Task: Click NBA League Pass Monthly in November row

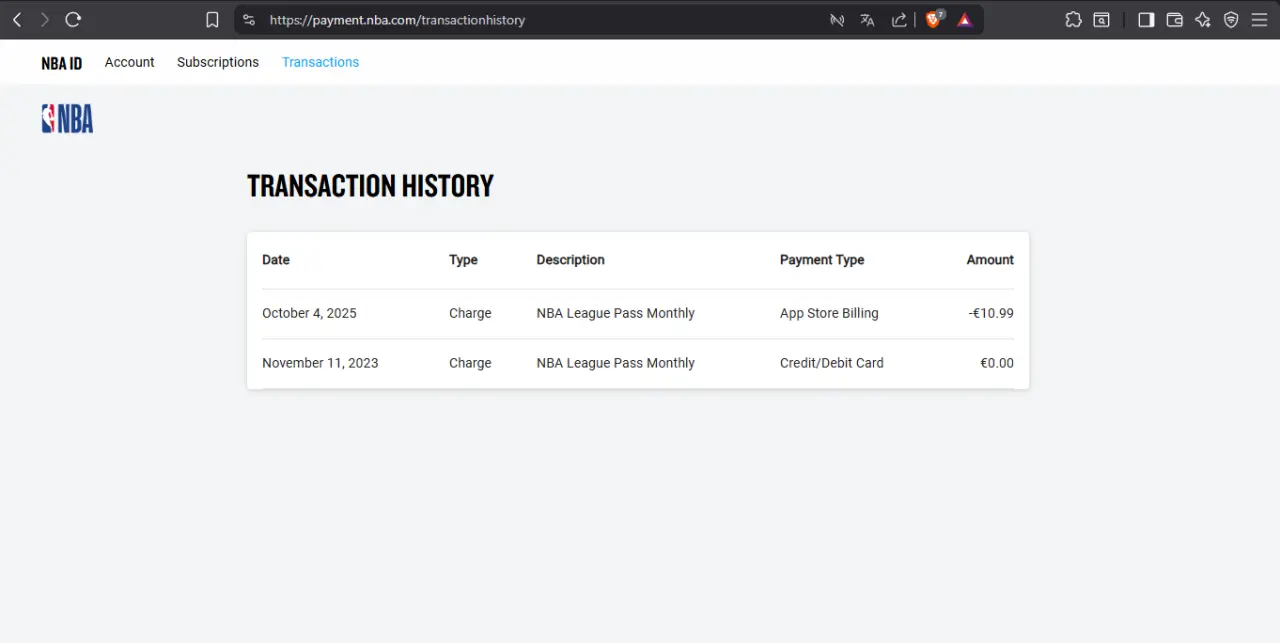Action: pyautogui.click(x=615, y=363)
